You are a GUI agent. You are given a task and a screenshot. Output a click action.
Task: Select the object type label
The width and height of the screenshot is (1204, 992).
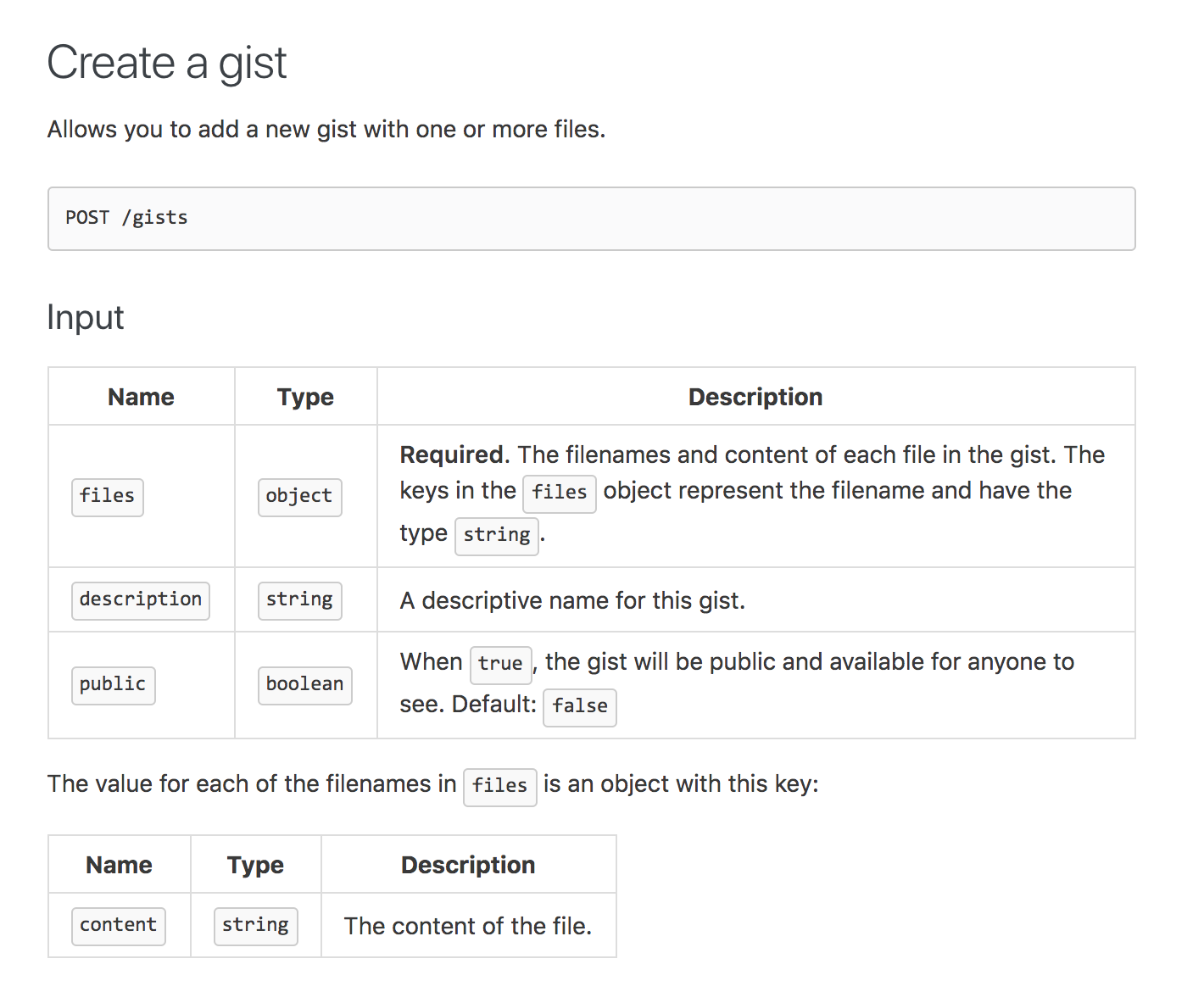pos(299,497)
